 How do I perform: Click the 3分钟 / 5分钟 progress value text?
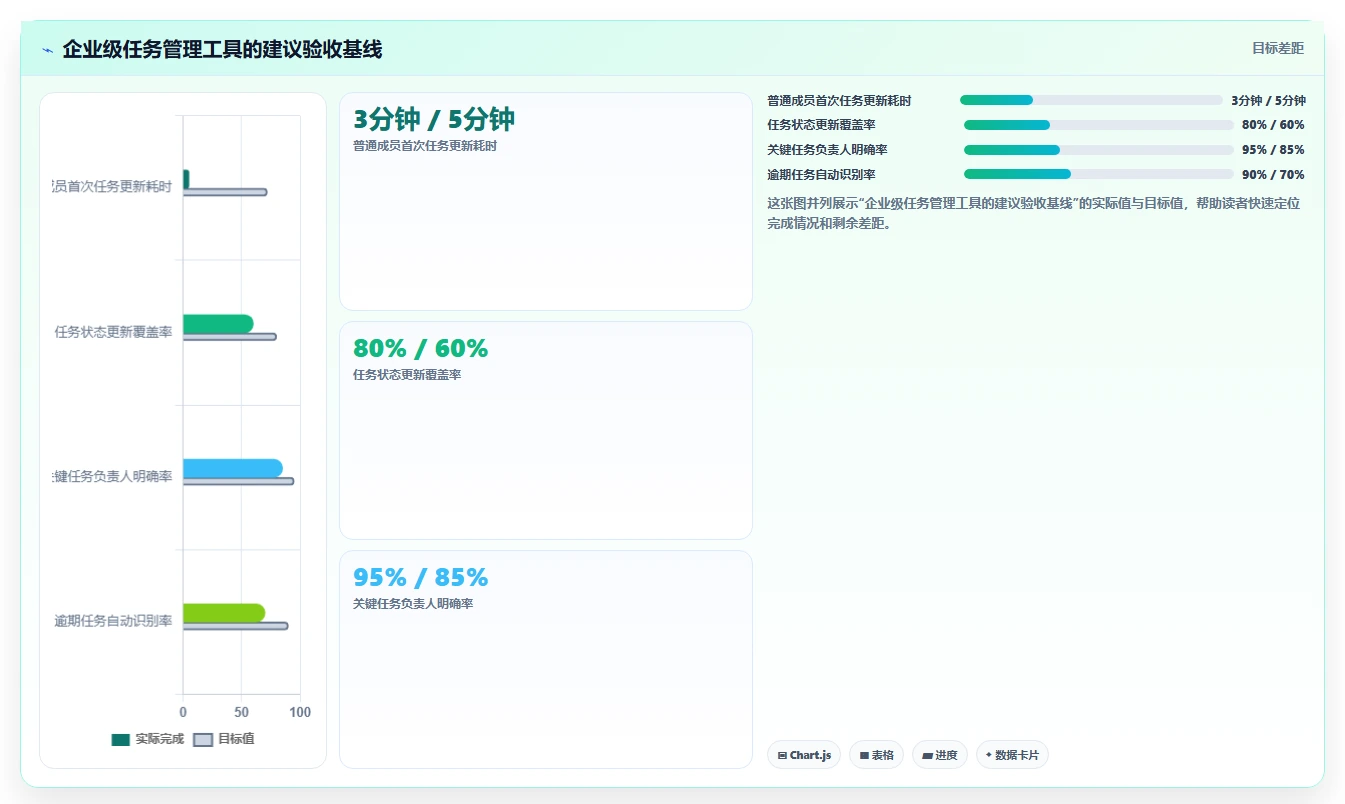click(x=1268, y=101)
